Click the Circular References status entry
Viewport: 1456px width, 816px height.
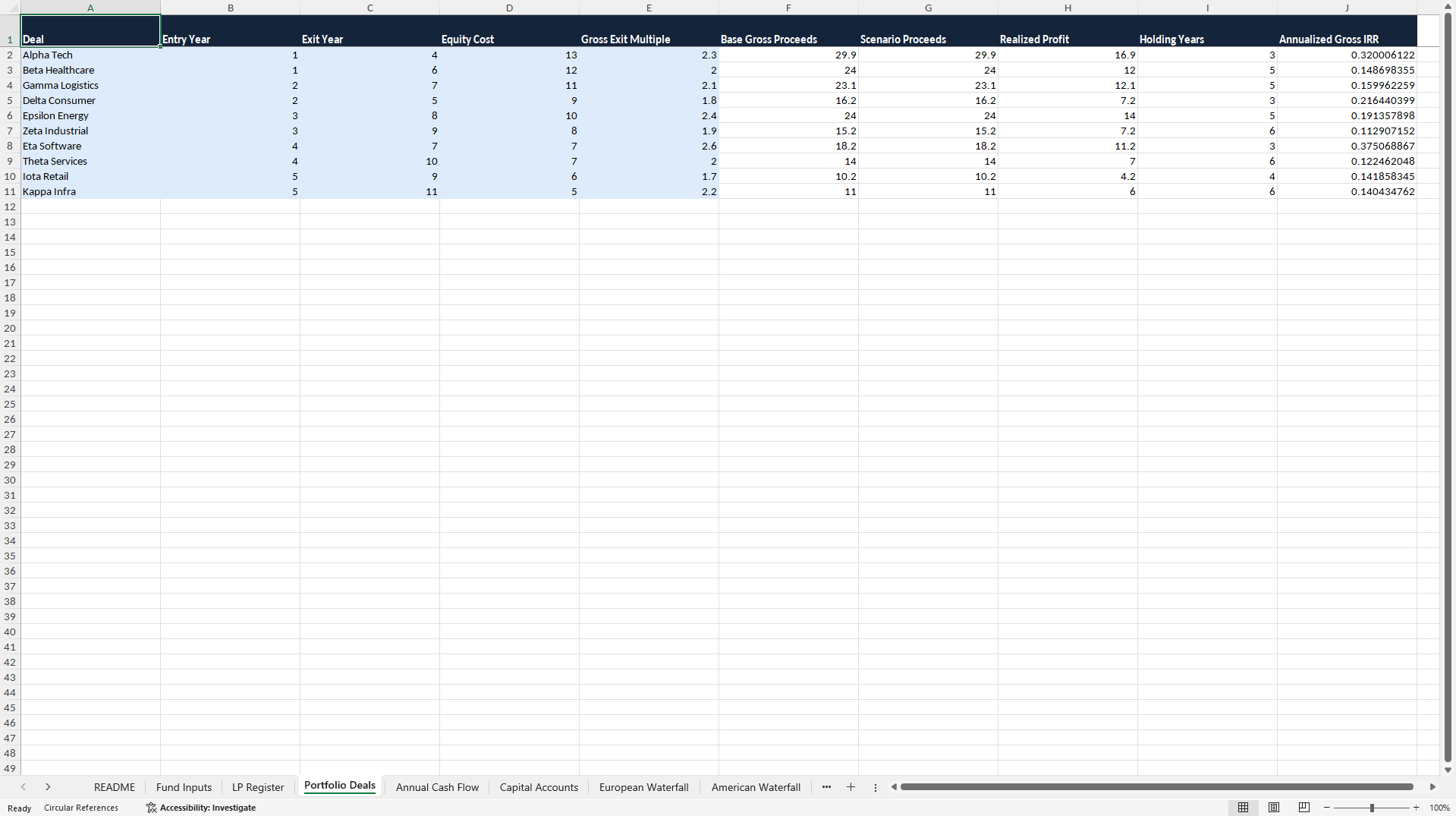(x=81, y=808)
